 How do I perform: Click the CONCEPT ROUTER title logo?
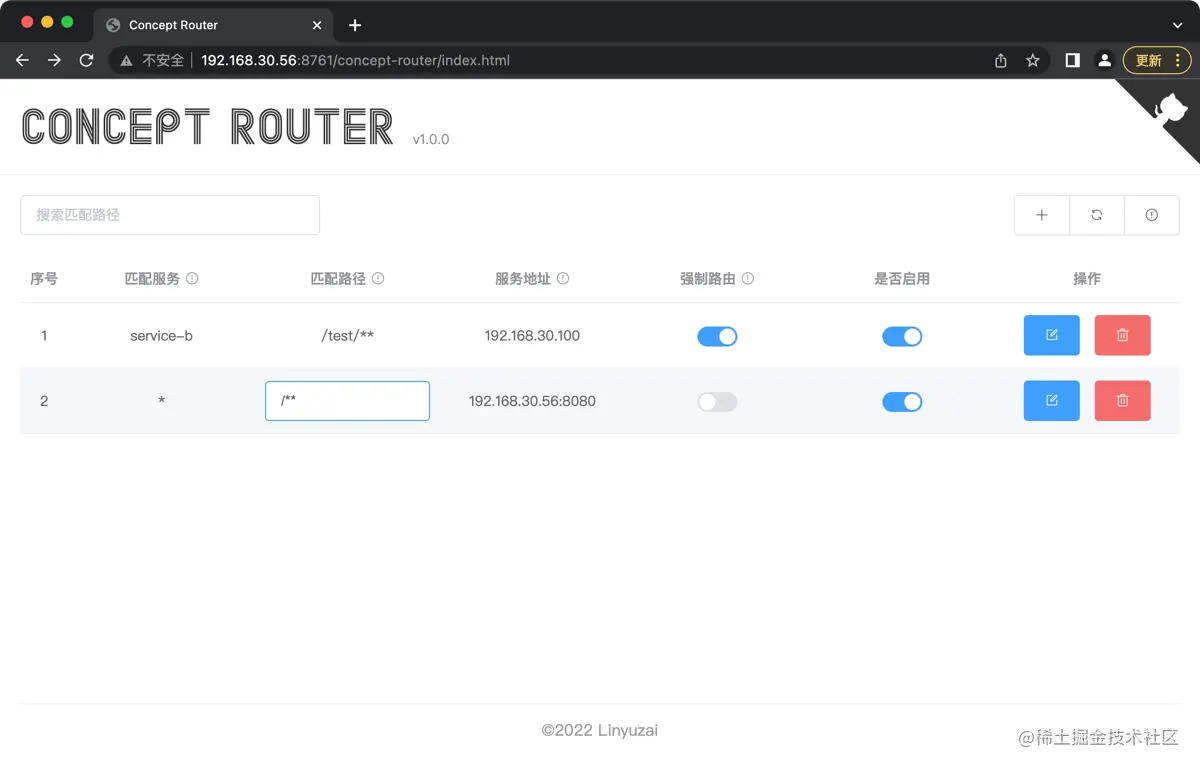pos(208,127)
